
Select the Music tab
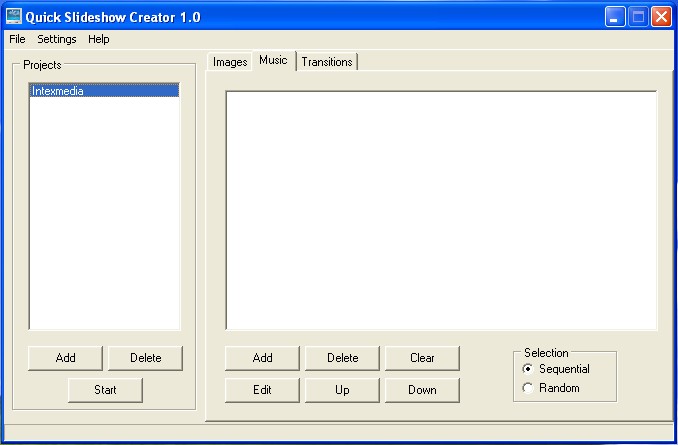pyautogui.click(x=273, y=60)
